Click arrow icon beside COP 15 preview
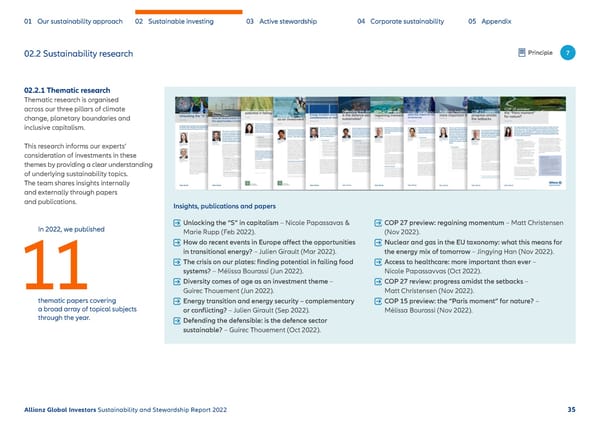 point(378,301)
